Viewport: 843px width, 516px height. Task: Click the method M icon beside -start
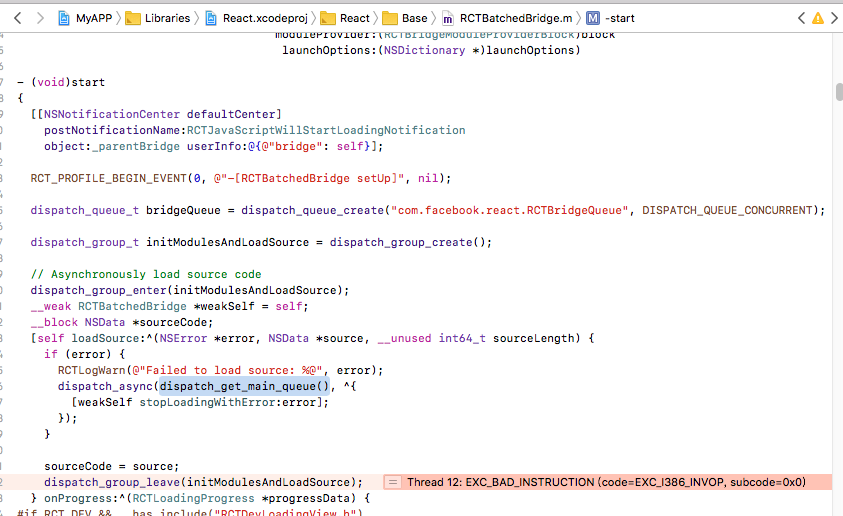pos(592,18)
